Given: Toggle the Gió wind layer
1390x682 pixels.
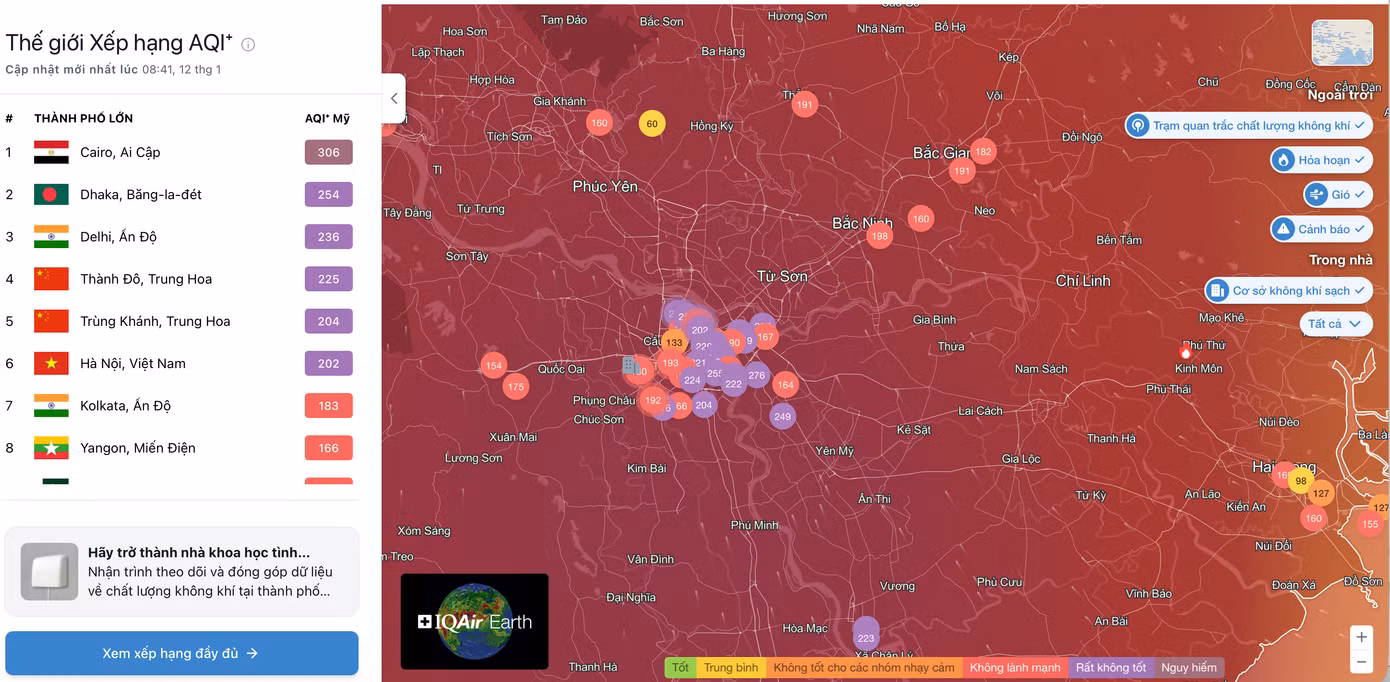Looking at the screenshot, I should point(1337,195).
